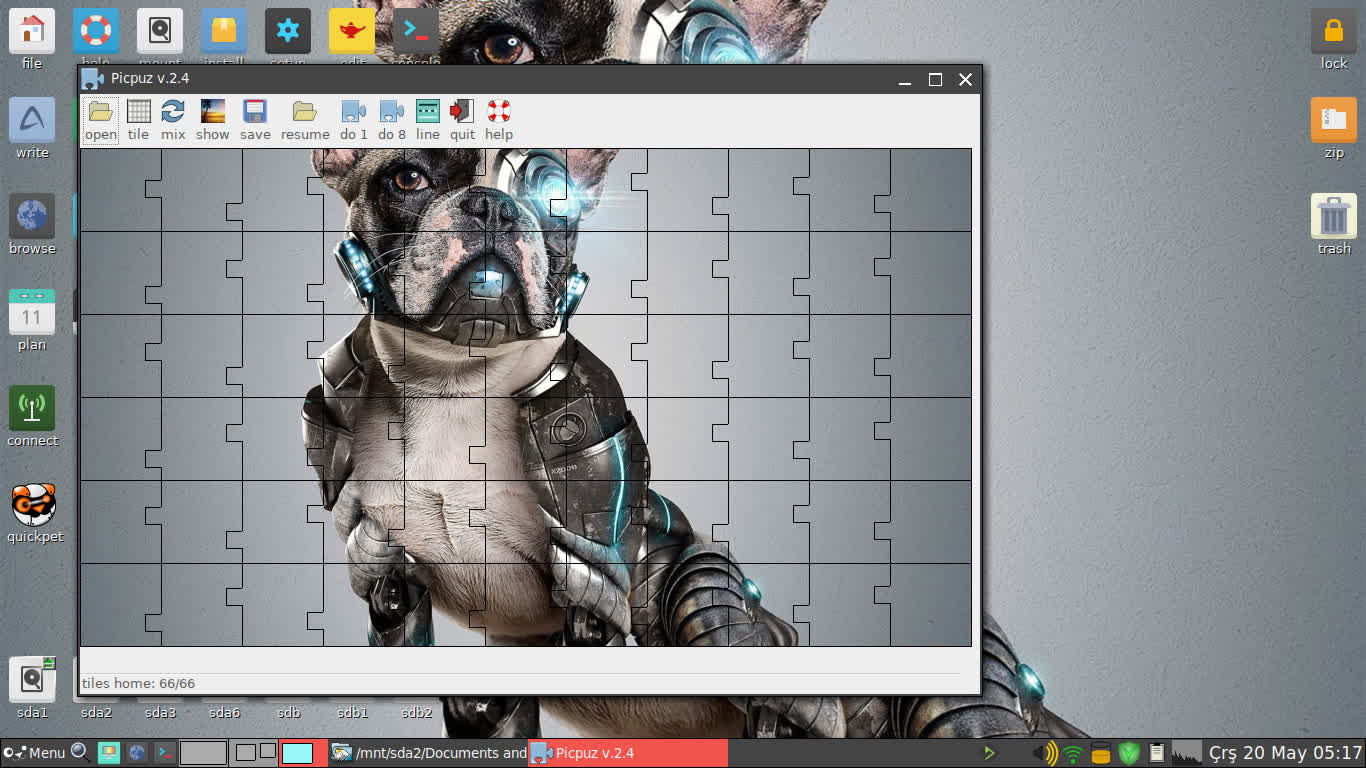Open the trash on the desktop
This screenshot has width=1366, height=768.
pos(1333,215)
